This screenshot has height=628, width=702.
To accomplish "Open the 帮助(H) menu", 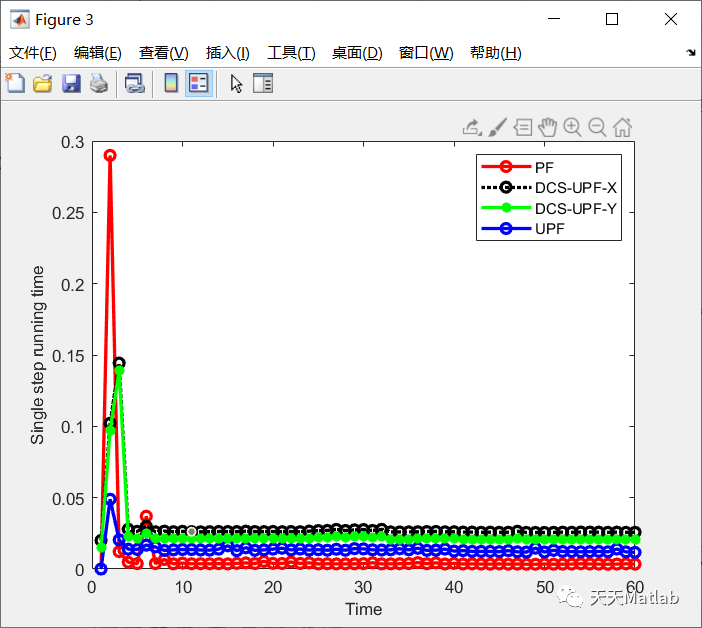I will pos(496,53).
